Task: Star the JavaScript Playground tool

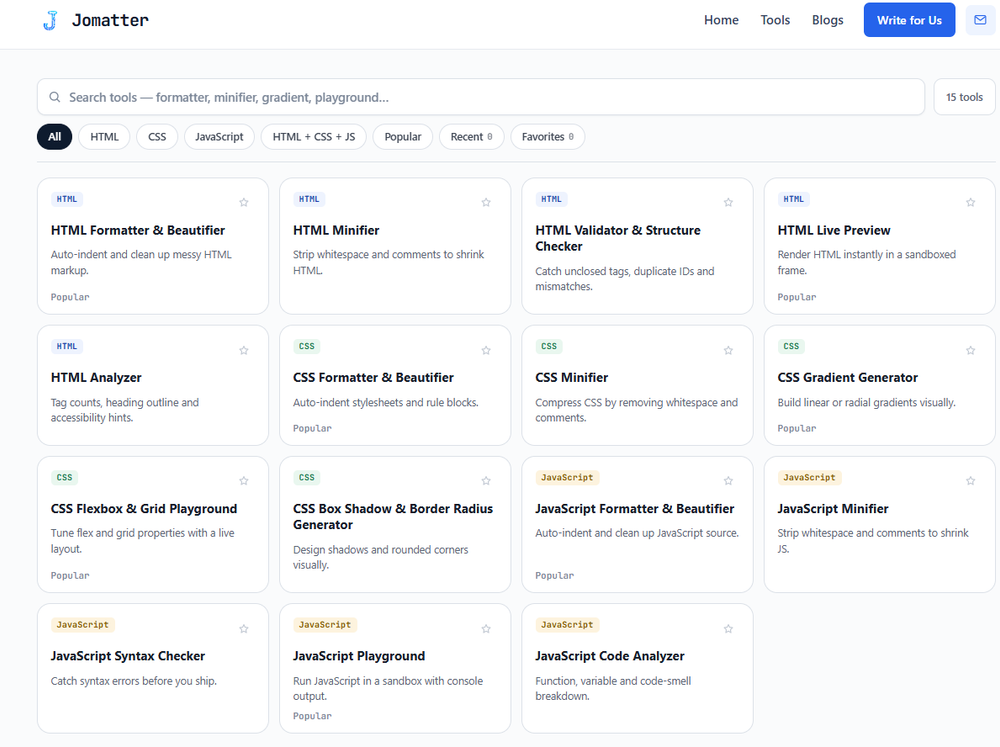Action: [486, 629]
